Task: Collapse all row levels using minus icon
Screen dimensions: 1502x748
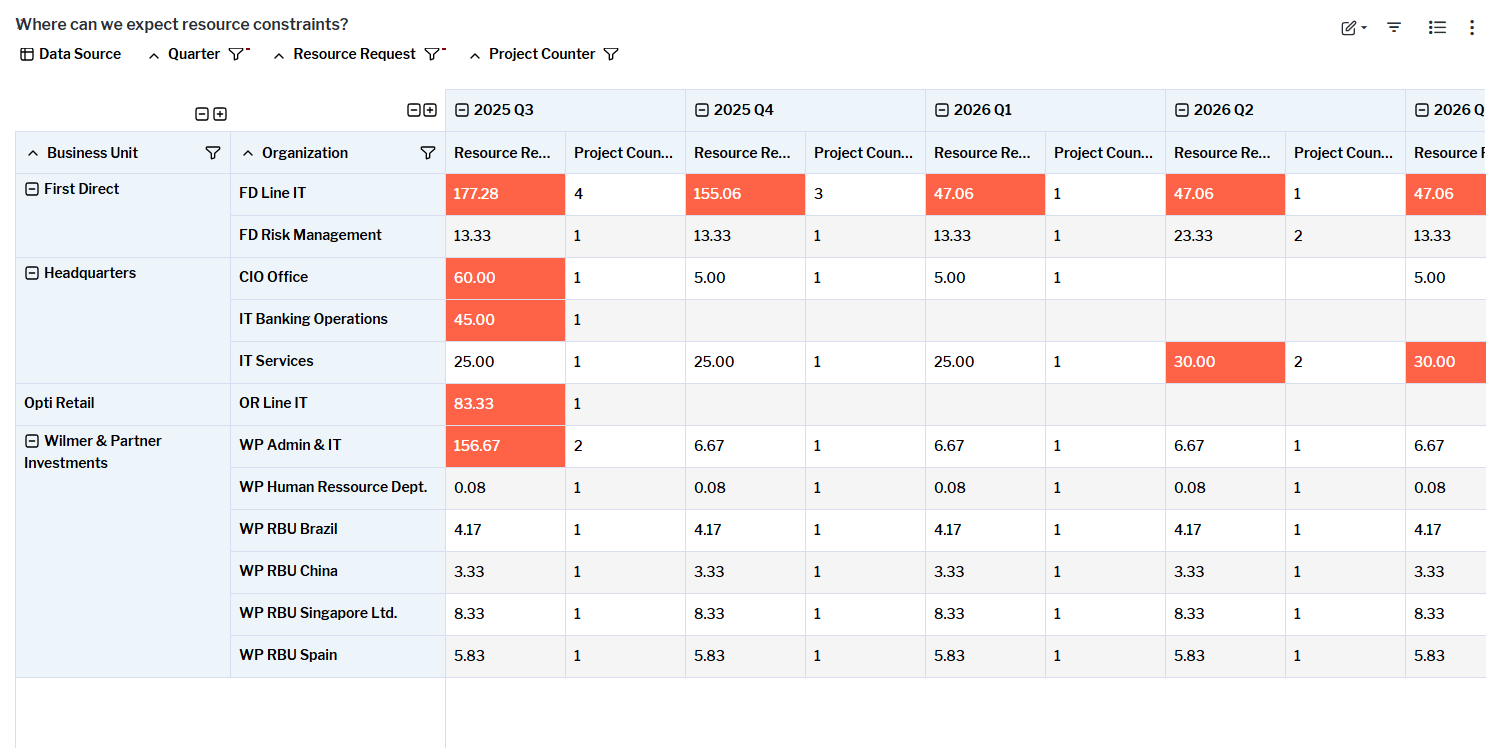Action: pyautogui.click(x=201, y=114)
